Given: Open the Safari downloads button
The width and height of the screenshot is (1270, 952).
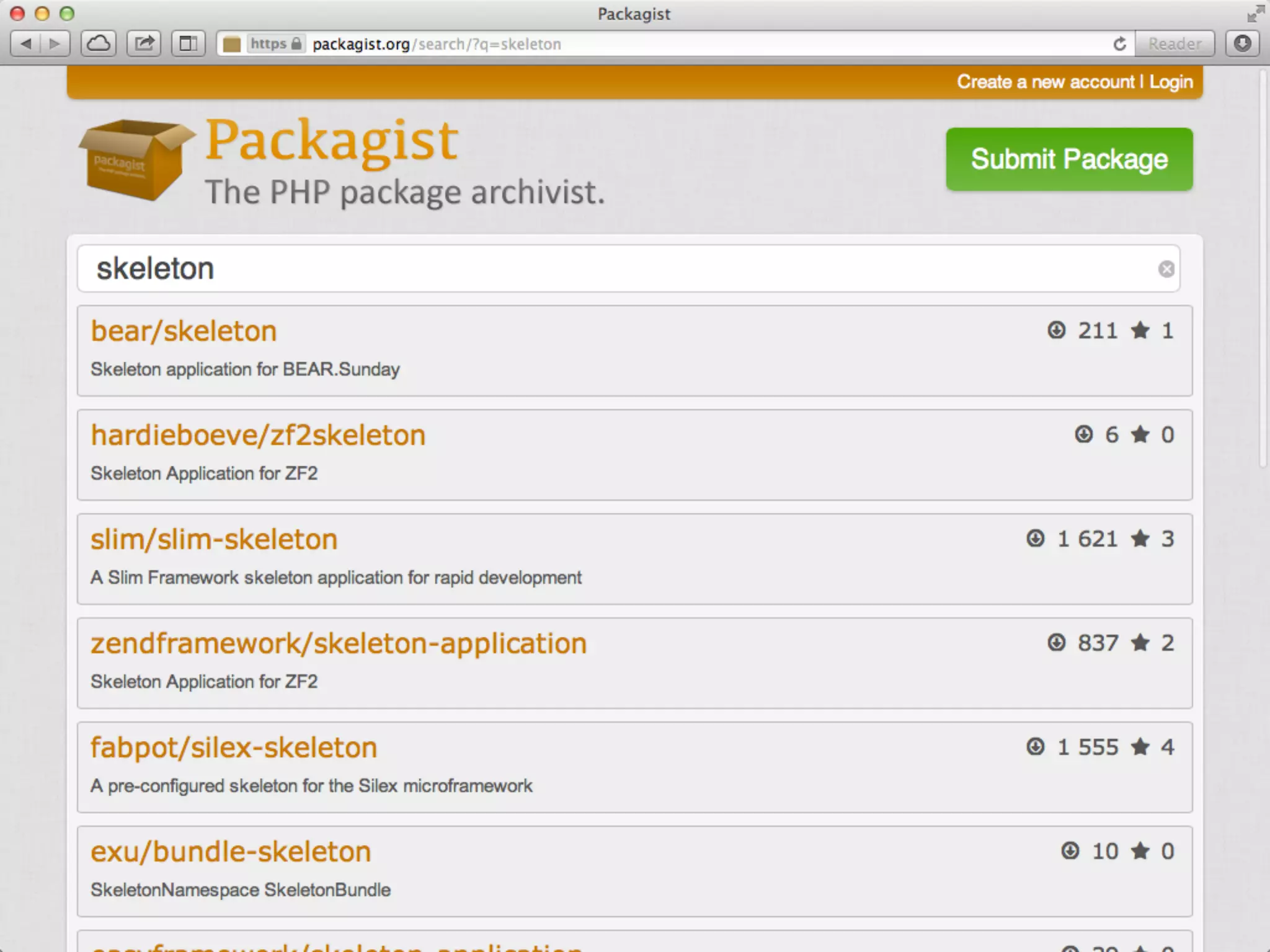Looking at the screenshot, I should coord(1242,43).
